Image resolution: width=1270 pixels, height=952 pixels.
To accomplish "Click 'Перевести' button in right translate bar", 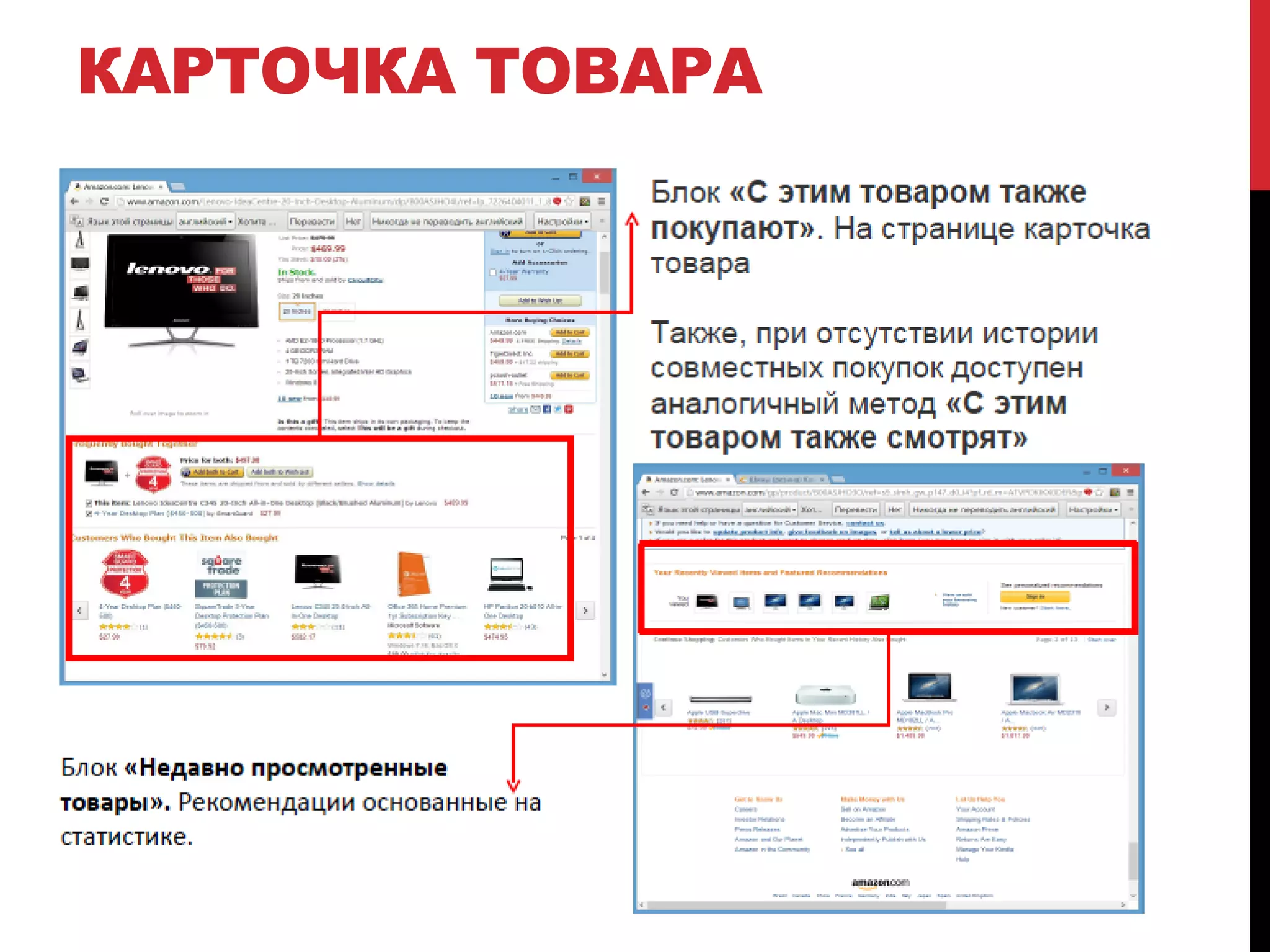I will (856, 509).
